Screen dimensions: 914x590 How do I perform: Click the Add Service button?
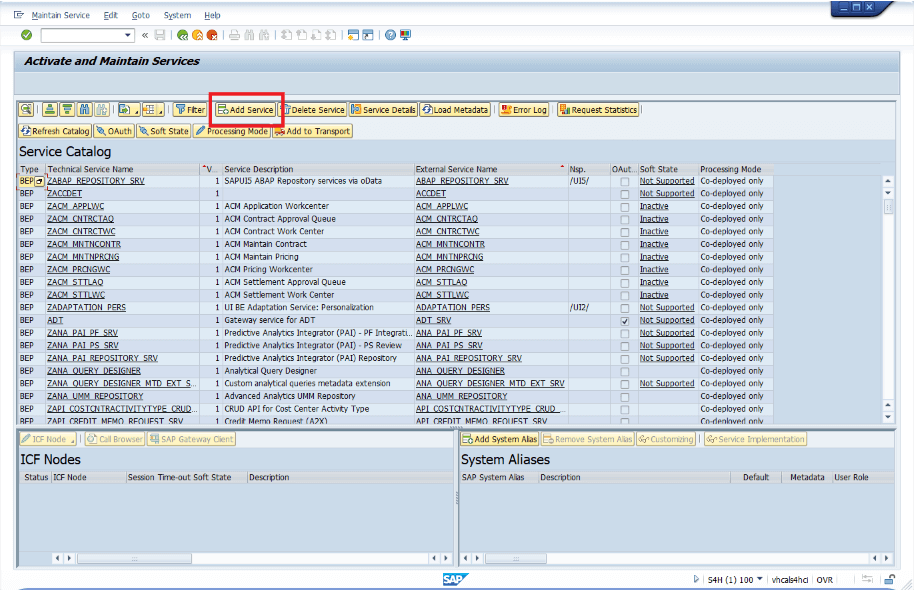[x=246, y=110]
